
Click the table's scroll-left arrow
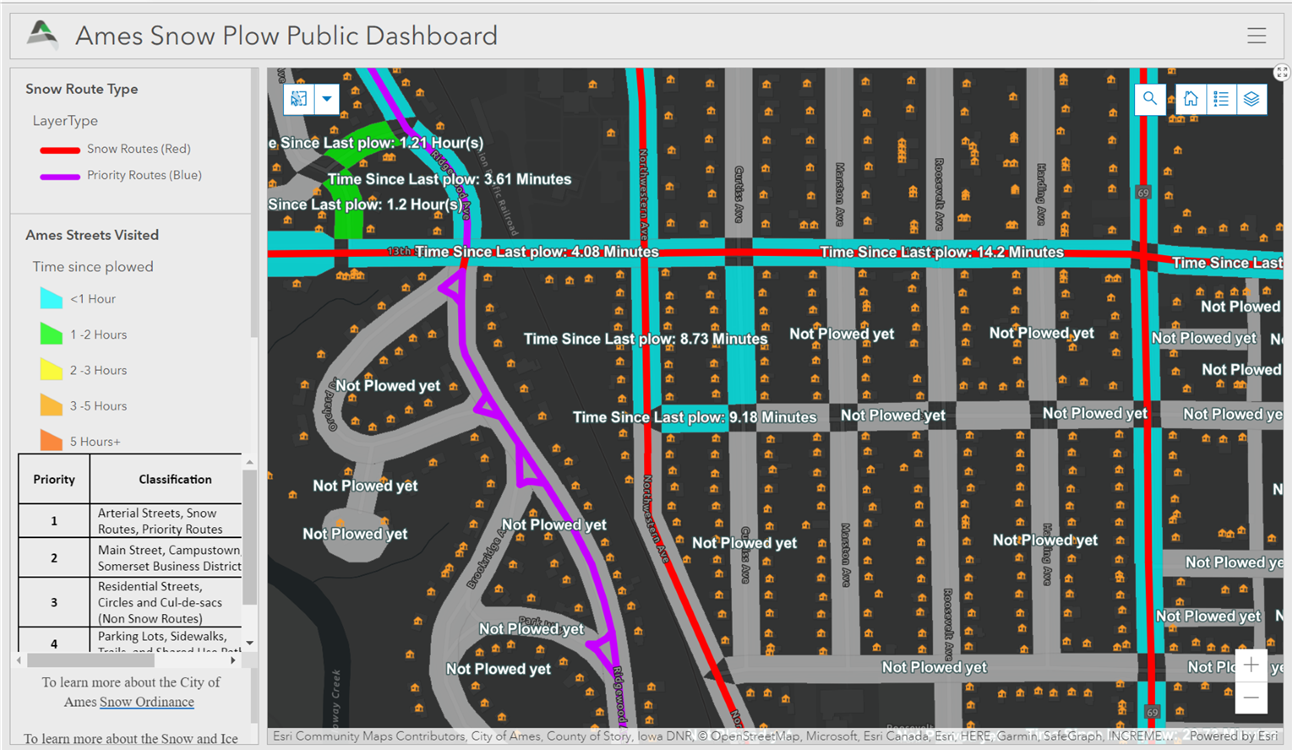[20, 660]
